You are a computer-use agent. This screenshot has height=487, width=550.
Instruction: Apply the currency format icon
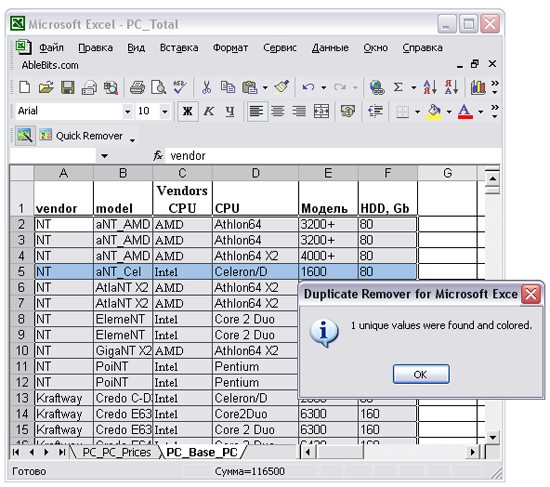coord(348,112)
